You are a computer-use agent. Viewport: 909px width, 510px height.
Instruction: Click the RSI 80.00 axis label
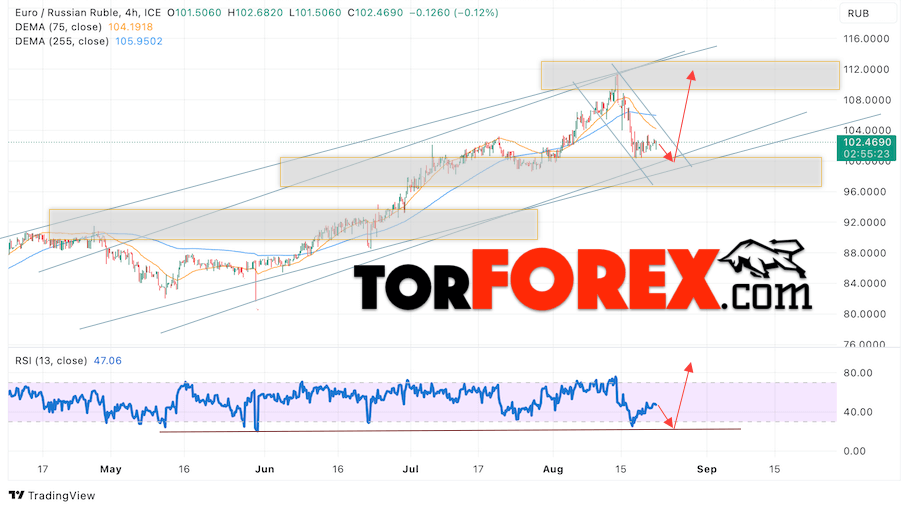[858, 373]
